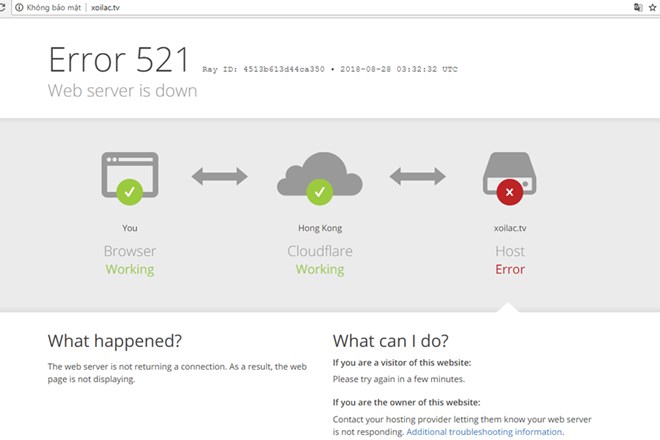Click the host server icon with red X
This screenshot has height=440, width=660.
(x=510, y=173)
